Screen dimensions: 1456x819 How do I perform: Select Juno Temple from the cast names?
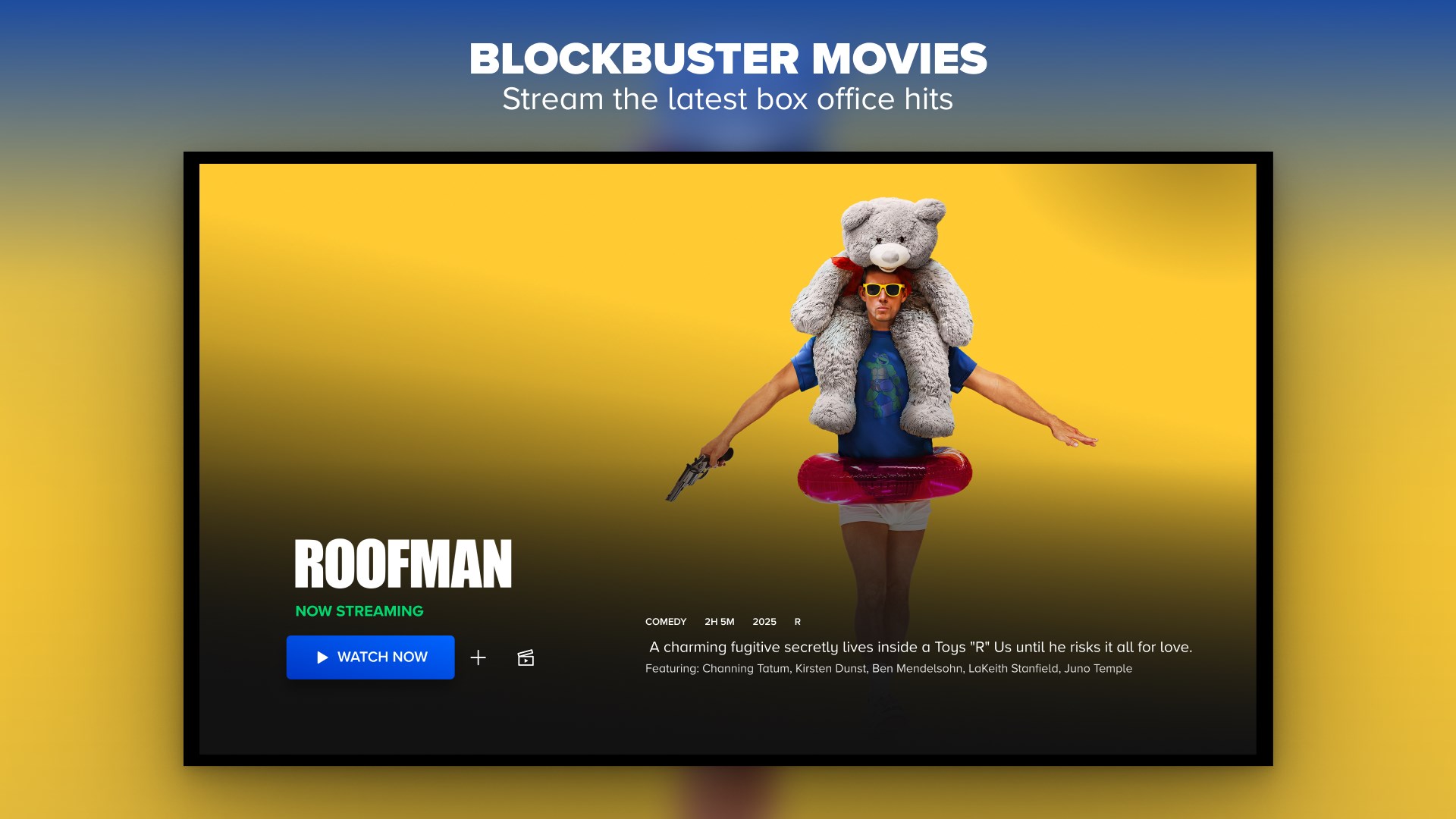tap(1100, 669)
